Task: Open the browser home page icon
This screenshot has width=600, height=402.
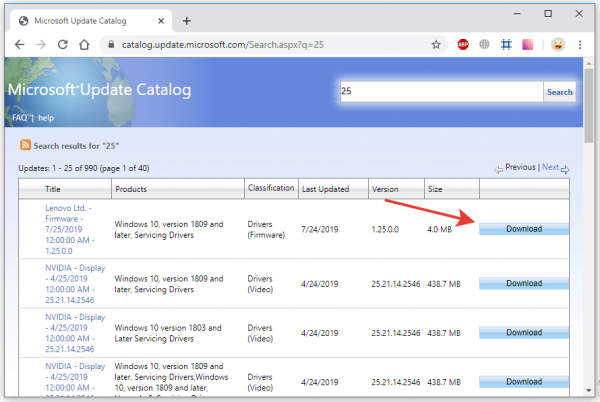Action: click(84, 45)
